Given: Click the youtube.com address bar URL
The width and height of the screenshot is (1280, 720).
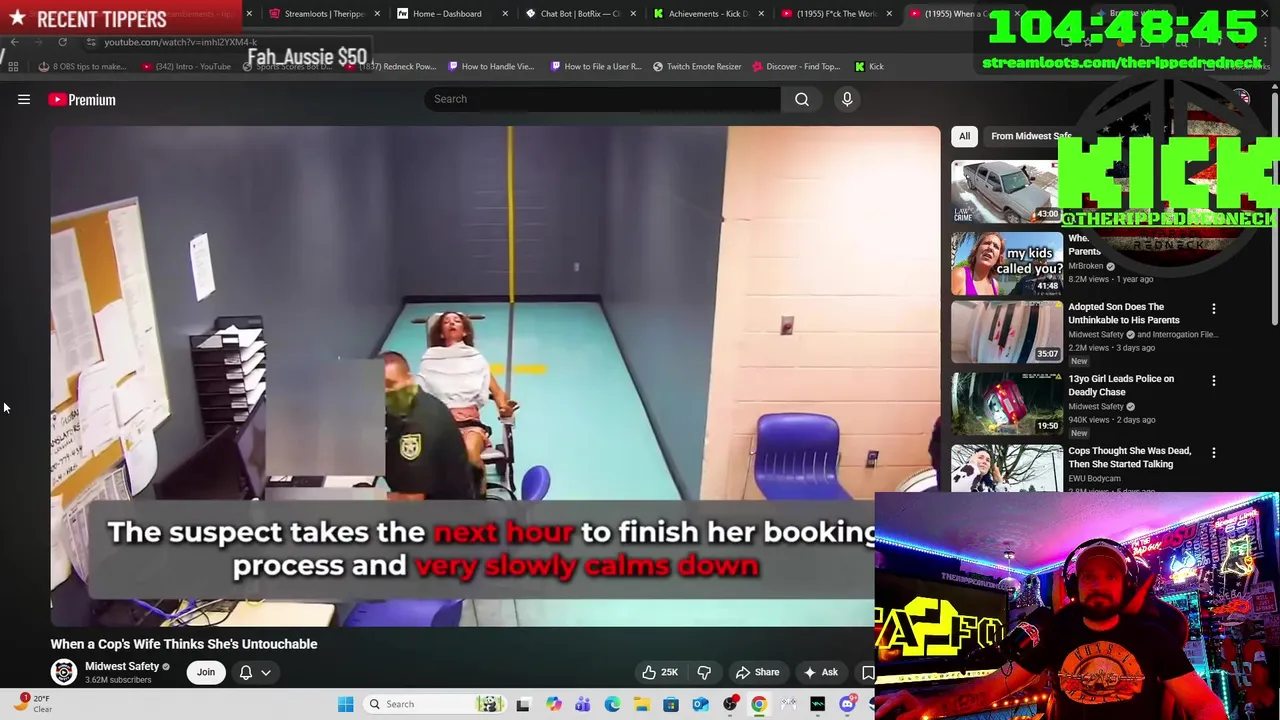Looking at the screenshot, I should (180, 42).
